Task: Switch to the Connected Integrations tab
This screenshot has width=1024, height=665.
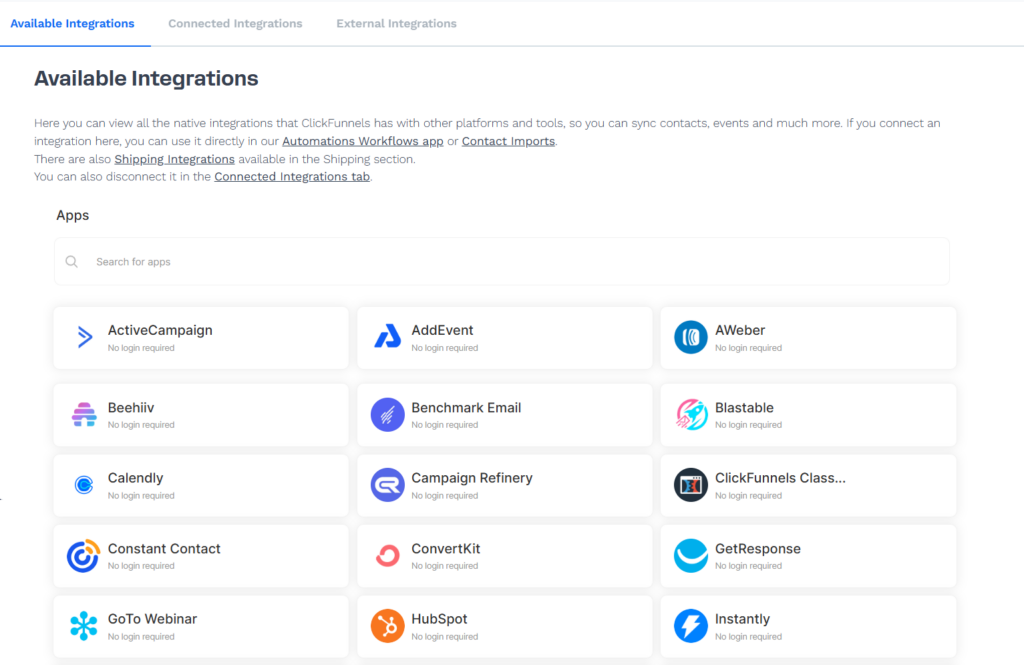Action: click(235, 23)
